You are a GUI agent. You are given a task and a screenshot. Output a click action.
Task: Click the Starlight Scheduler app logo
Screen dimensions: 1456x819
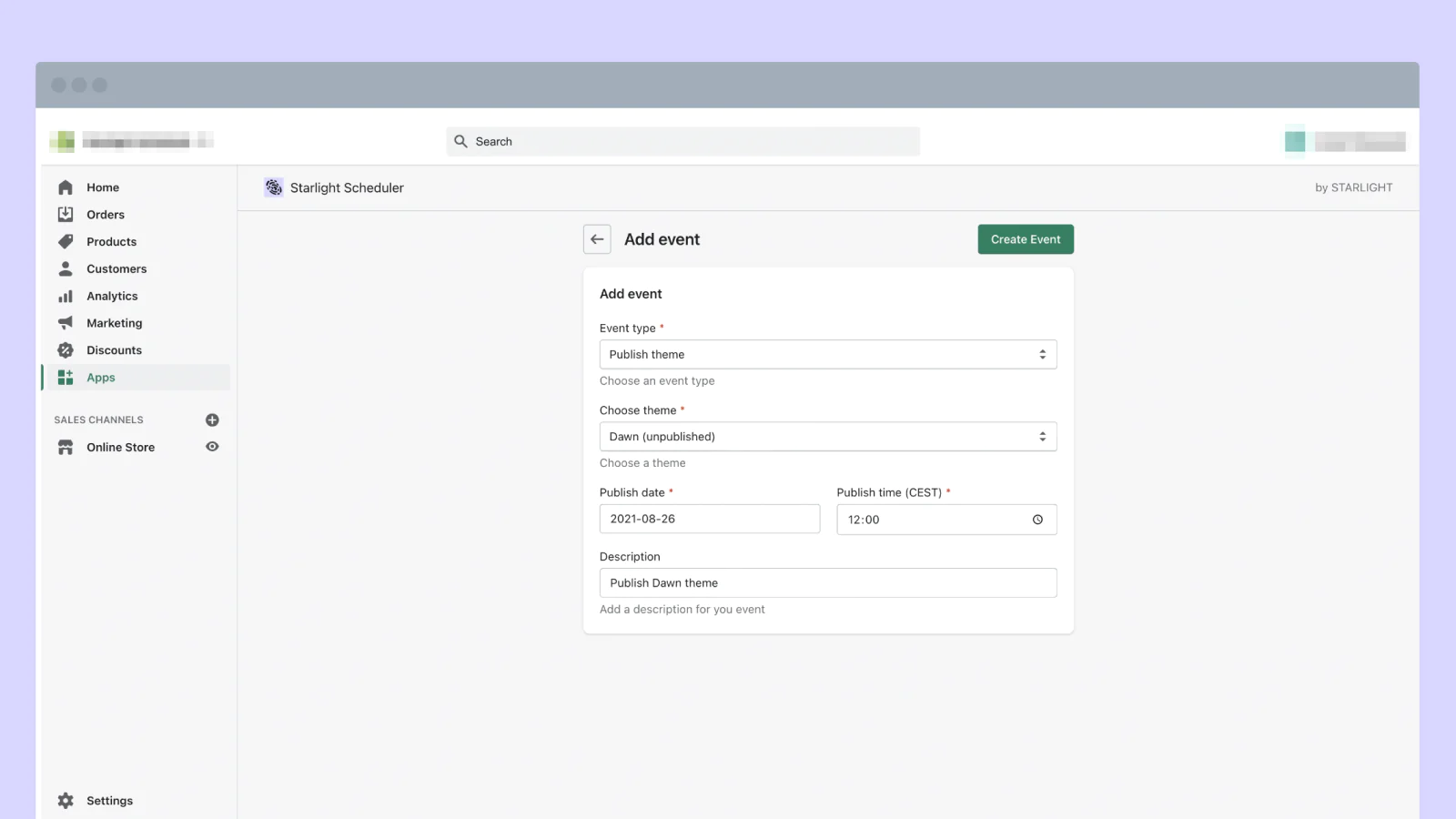[x=274, y=187]
